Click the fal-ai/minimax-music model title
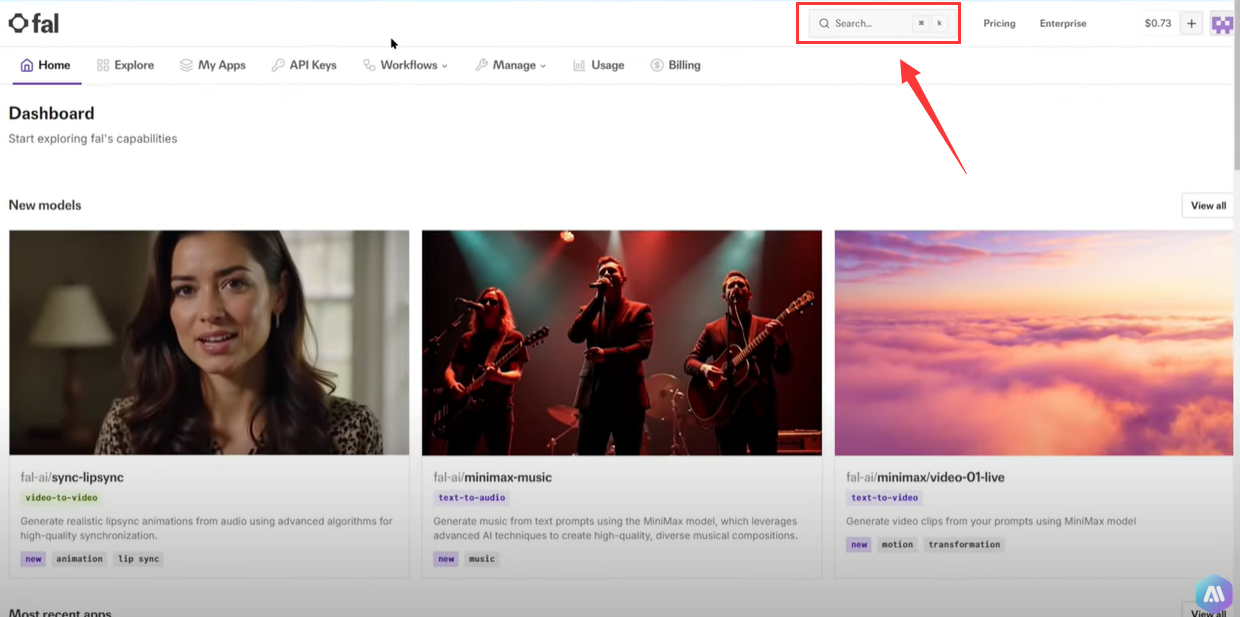 (492, 477)
